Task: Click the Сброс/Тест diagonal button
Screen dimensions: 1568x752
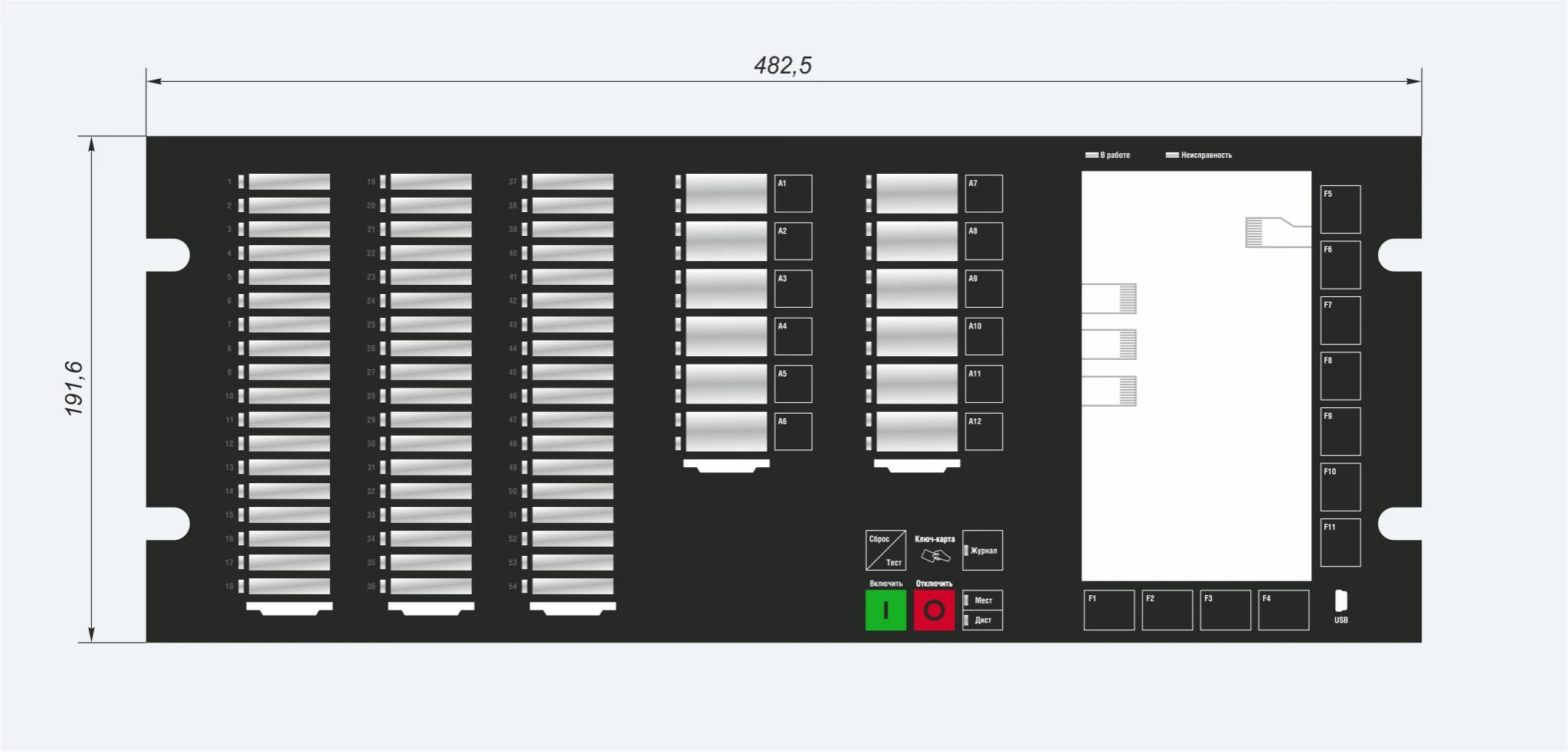Action: [885, 551]
